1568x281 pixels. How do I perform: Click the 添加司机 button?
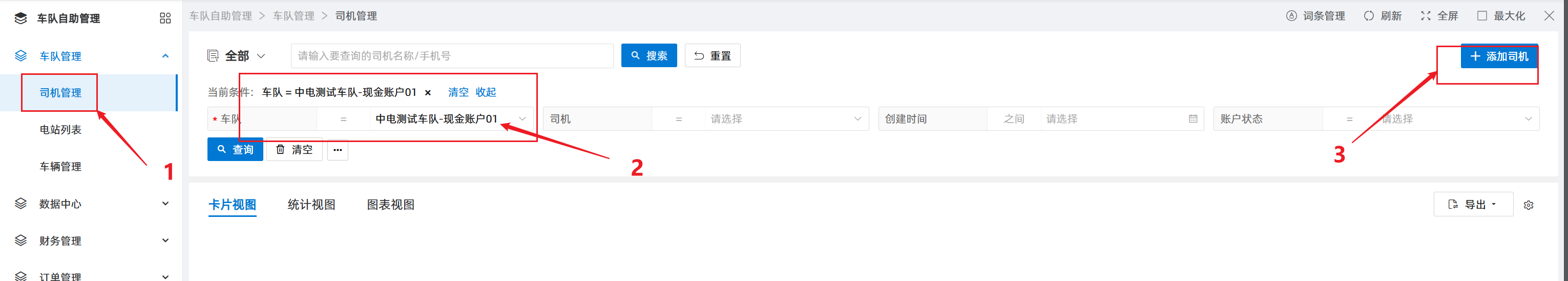(x=1499, y=56)
